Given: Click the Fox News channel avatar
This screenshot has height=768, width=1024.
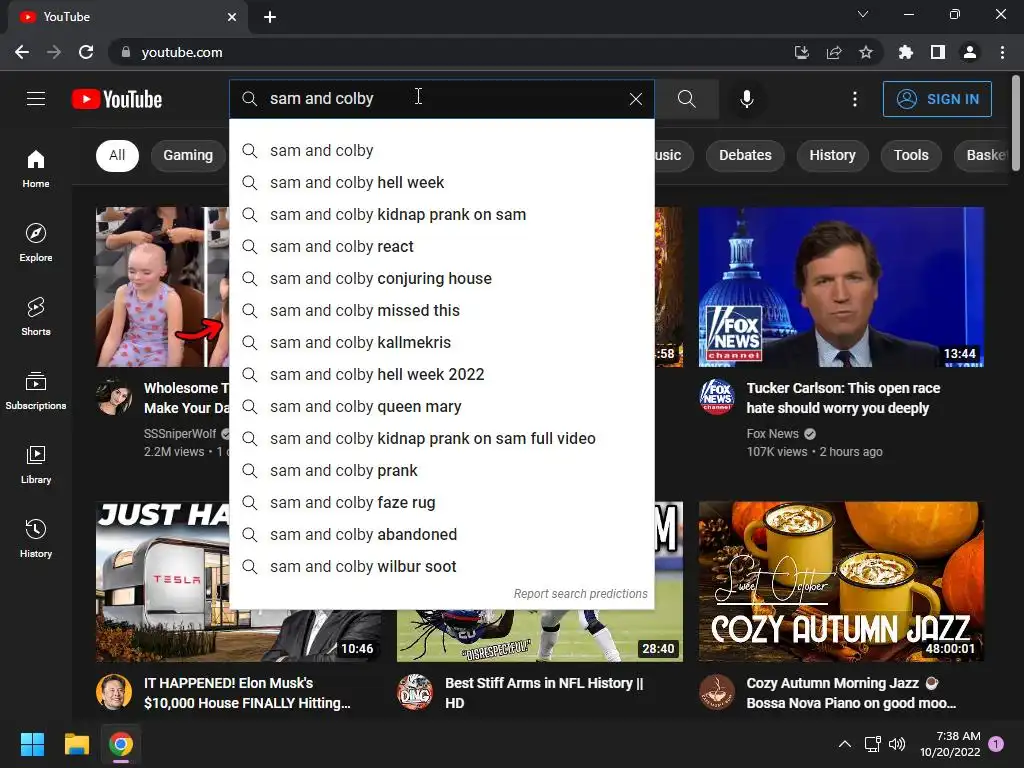Looking at the screenshot, I should point(717,397).
